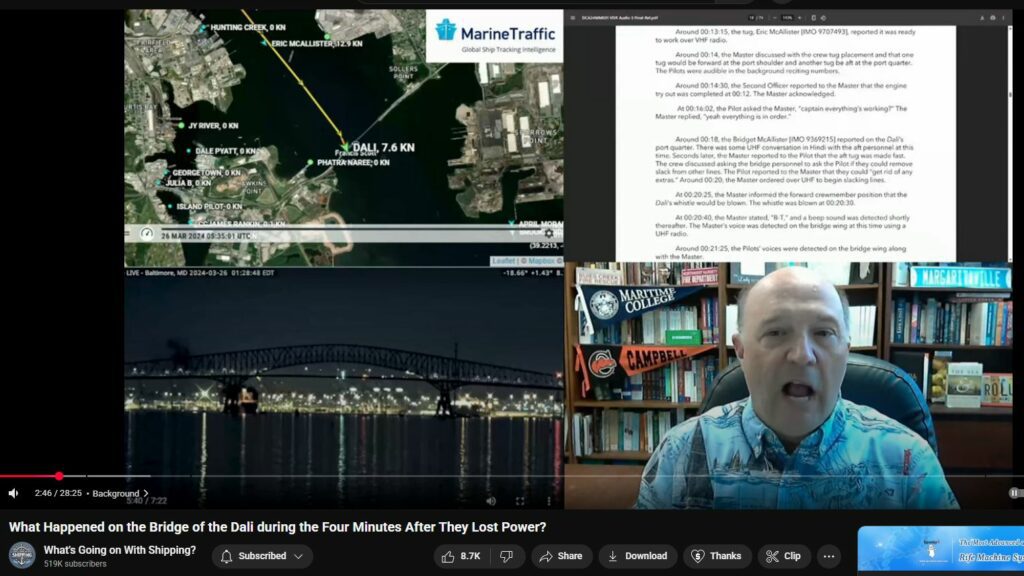This screenshot has height=576, width=1024.
Task: Zoom out the PDF with the minus icon
Action: pos(774,18)
